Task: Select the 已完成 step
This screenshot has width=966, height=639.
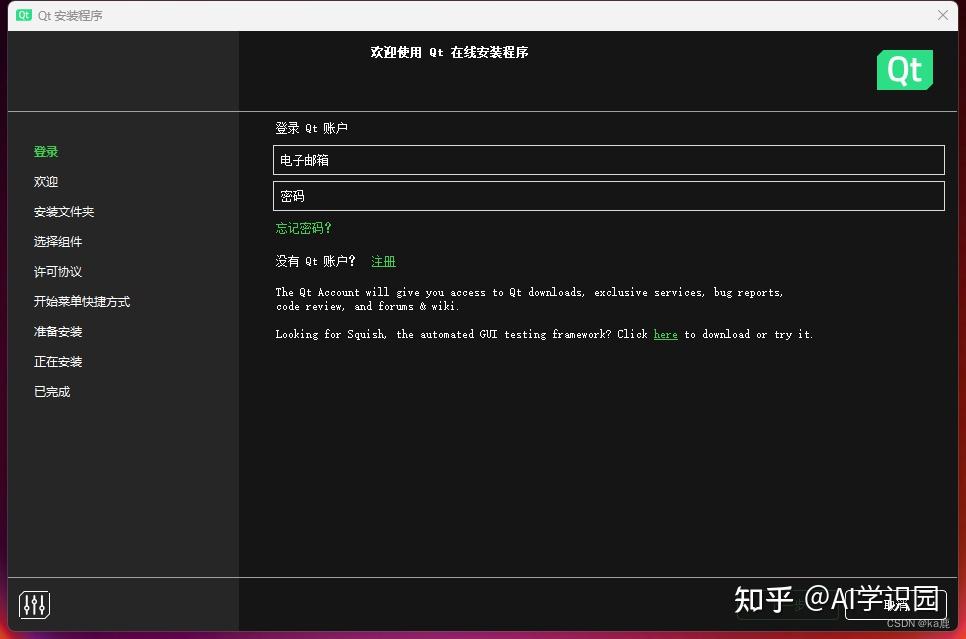Action: point(51,391)
